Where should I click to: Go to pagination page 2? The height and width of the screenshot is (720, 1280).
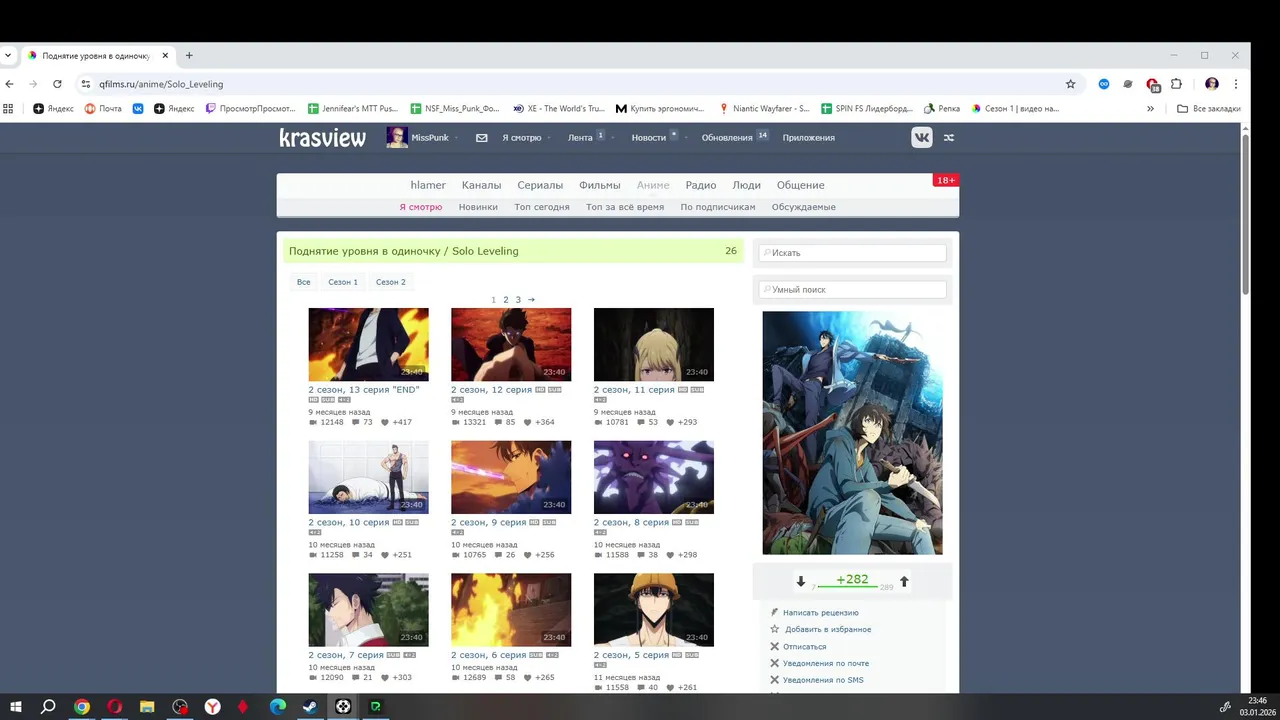[x=505, y=300]
